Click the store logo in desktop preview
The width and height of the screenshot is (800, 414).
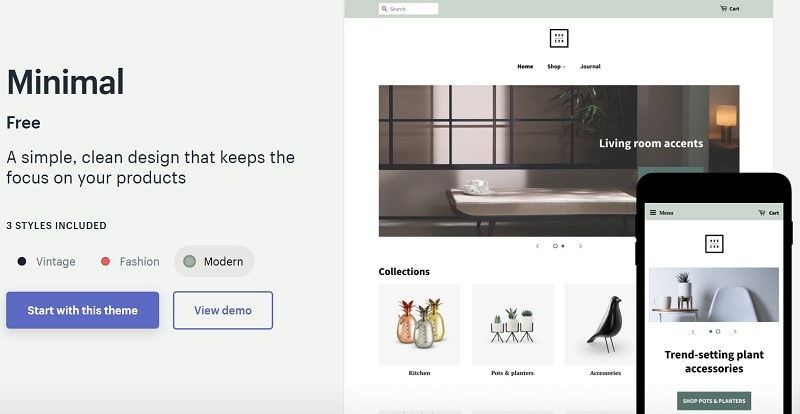559,38
